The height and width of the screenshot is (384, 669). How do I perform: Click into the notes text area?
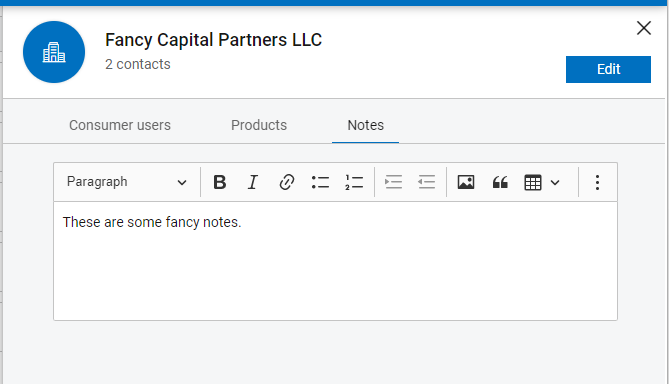335,261
